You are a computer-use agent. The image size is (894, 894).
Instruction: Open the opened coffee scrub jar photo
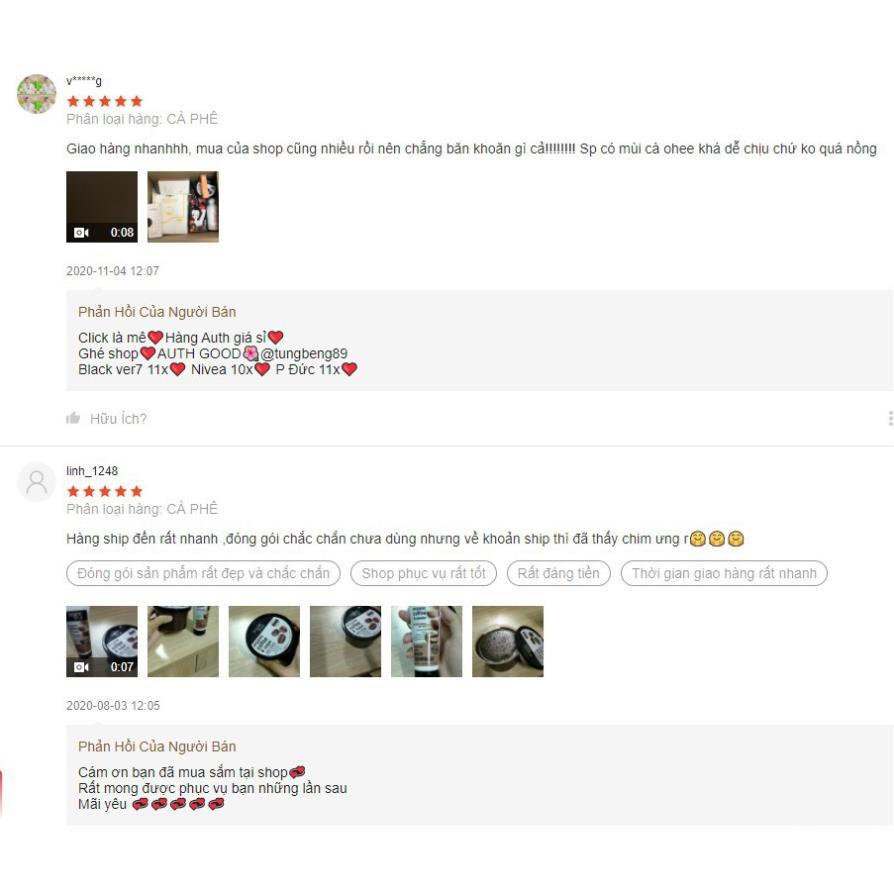tap(508, 641)
